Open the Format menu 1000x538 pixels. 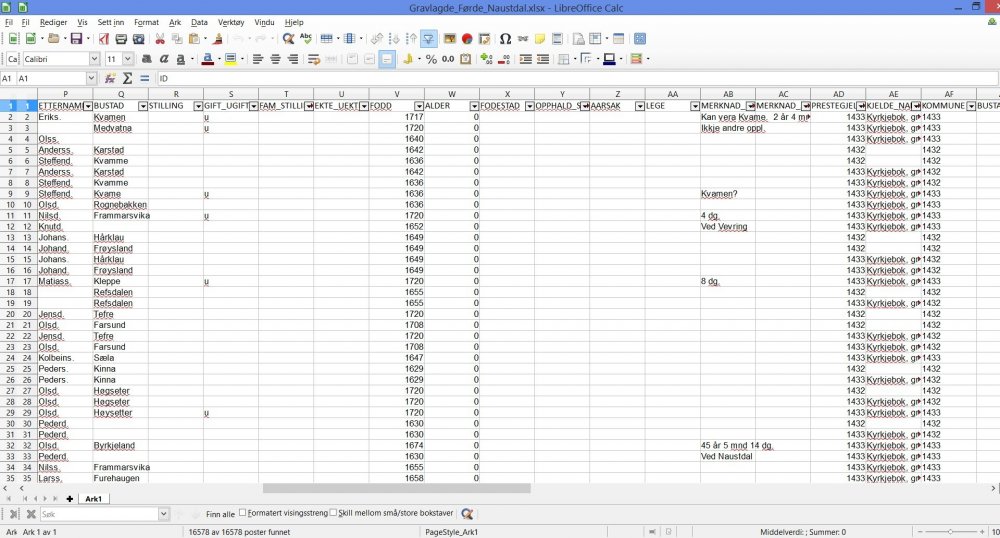[146, 21]
